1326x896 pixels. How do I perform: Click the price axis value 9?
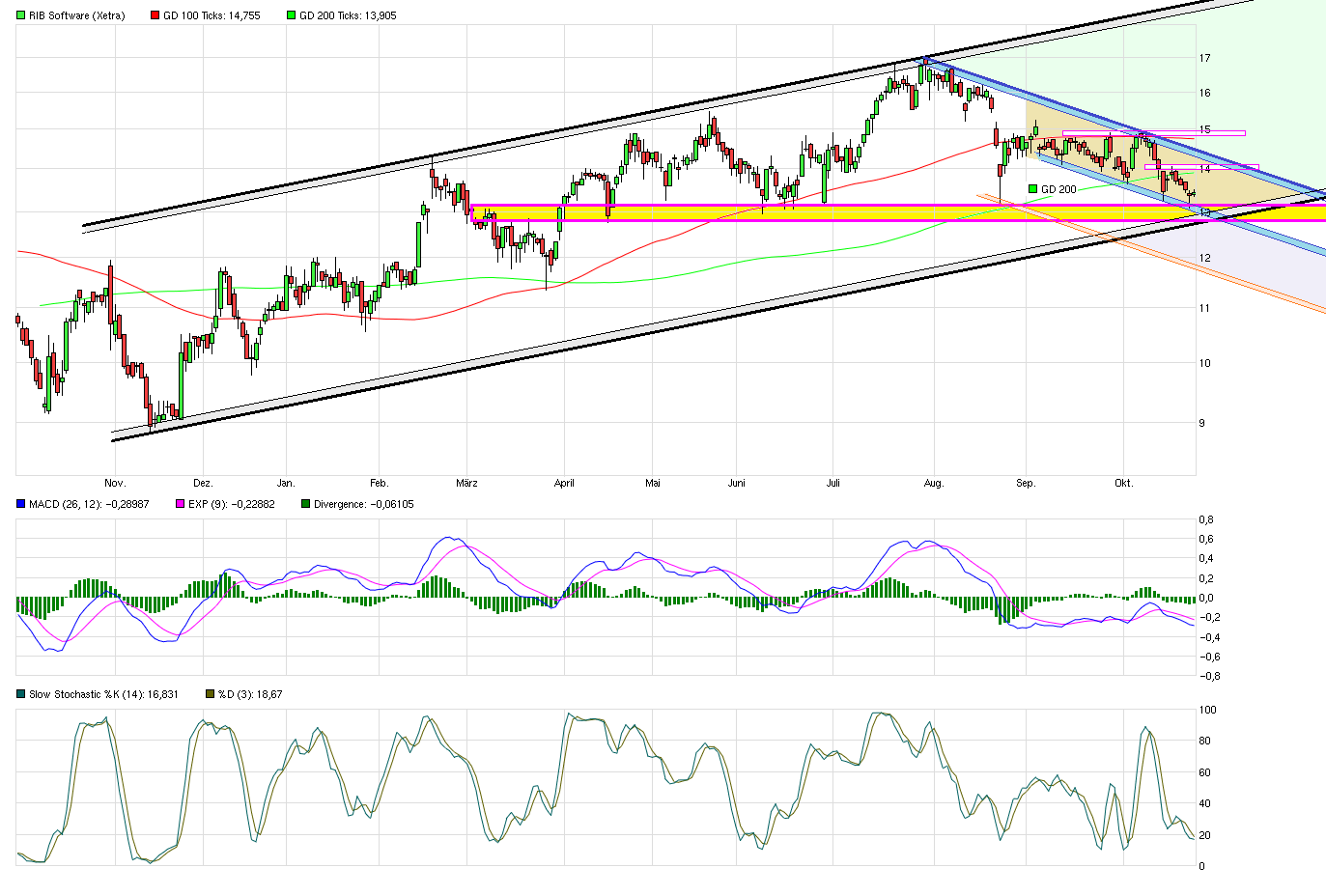coord(1202,423)
